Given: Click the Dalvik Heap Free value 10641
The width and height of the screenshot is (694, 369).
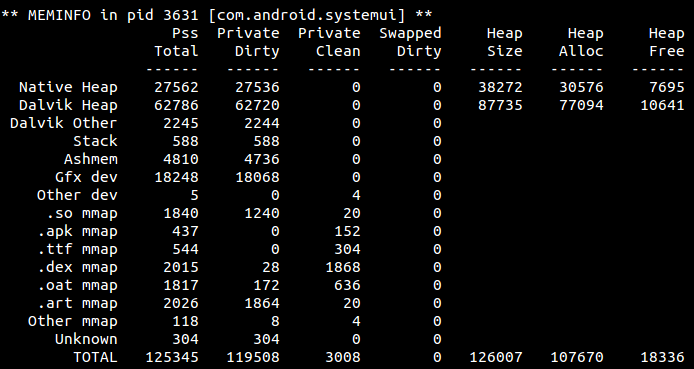Looking at the screenshot, I should click(662, 105).
